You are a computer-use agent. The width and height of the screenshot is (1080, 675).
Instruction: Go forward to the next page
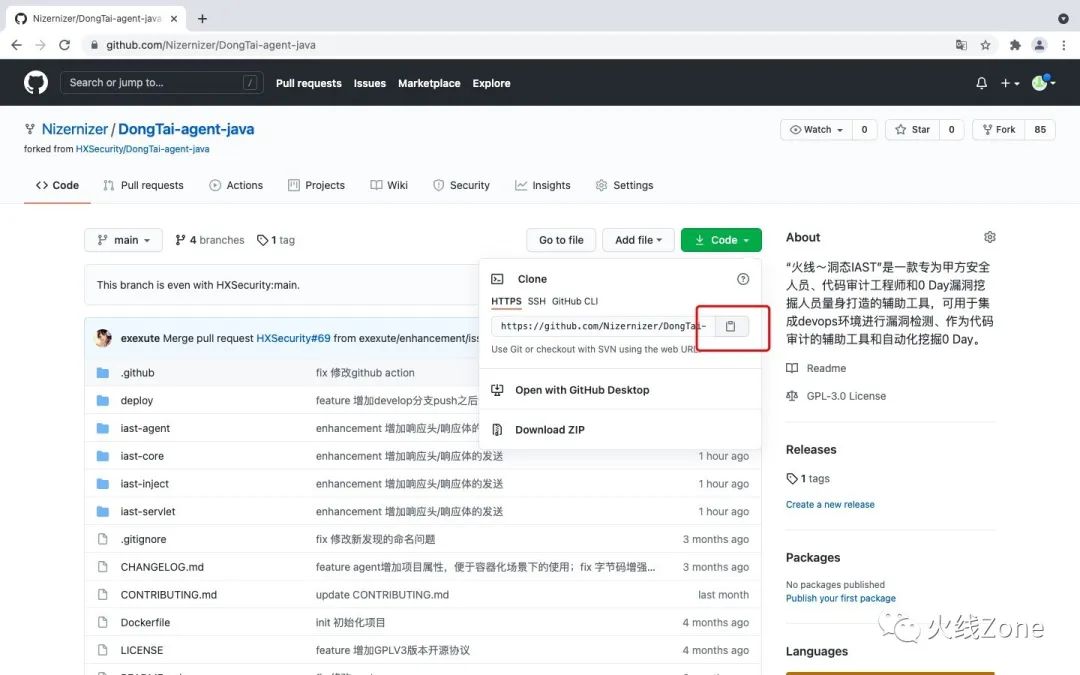[40, 45]
